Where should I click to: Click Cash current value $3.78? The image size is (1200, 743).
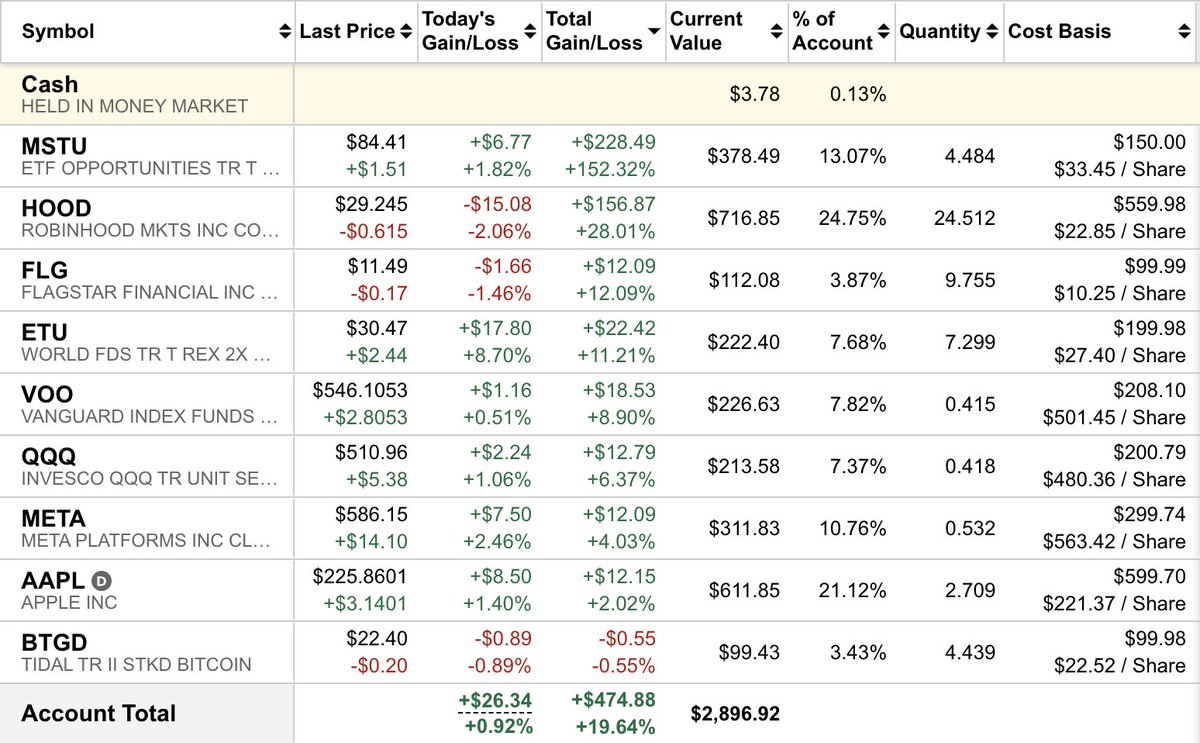(755, 94)
